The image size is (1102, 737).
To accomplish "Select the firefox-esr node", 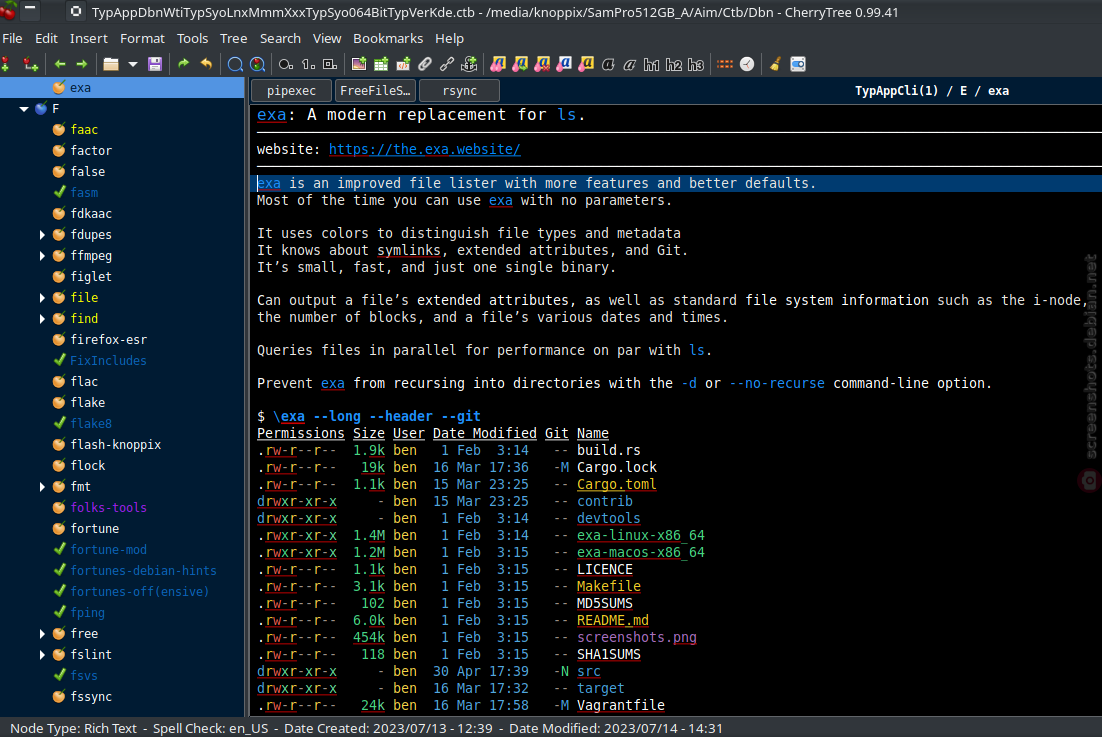I will click(109, 339).
